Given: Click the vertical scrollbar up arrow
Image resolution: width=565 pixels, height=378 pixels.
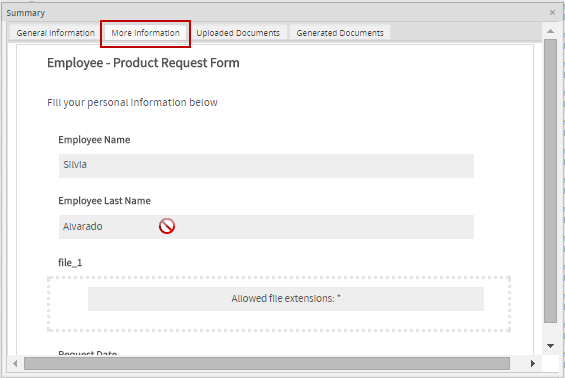Looking at the screenshot, I should 550,31.
